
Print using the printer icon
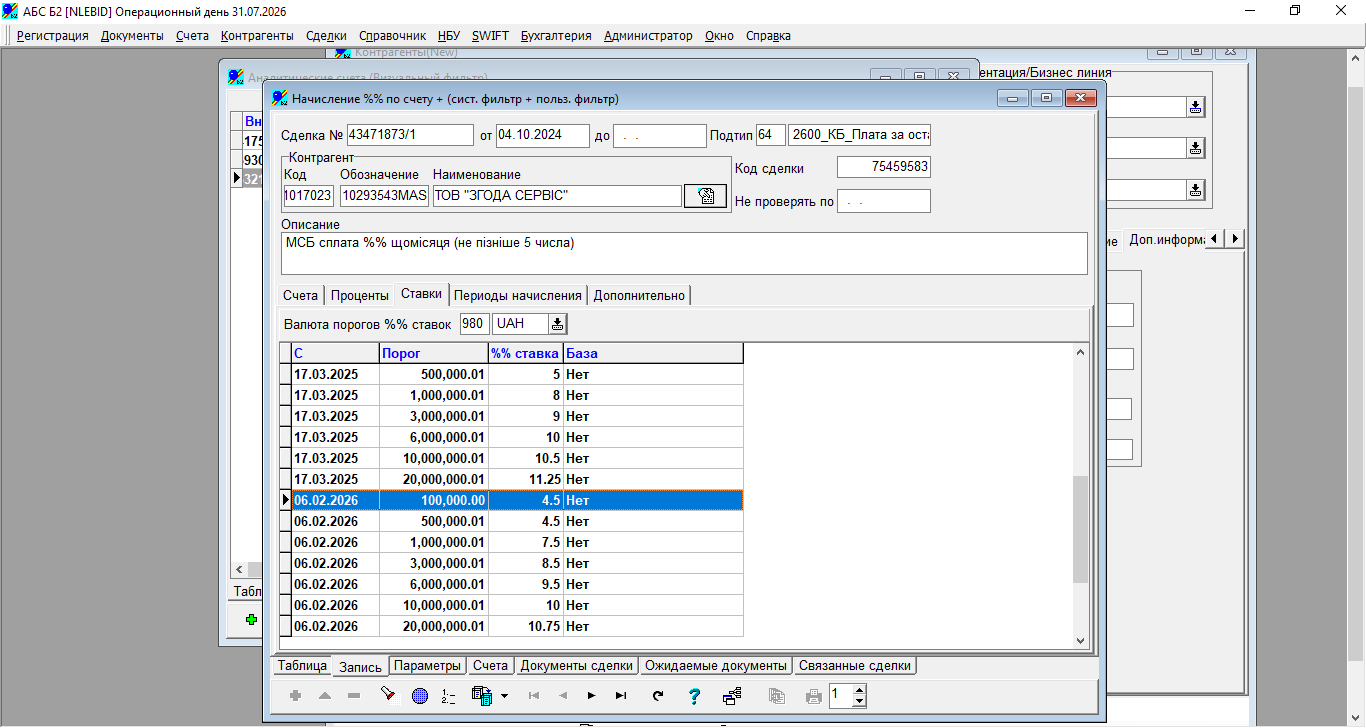(814, 696)
